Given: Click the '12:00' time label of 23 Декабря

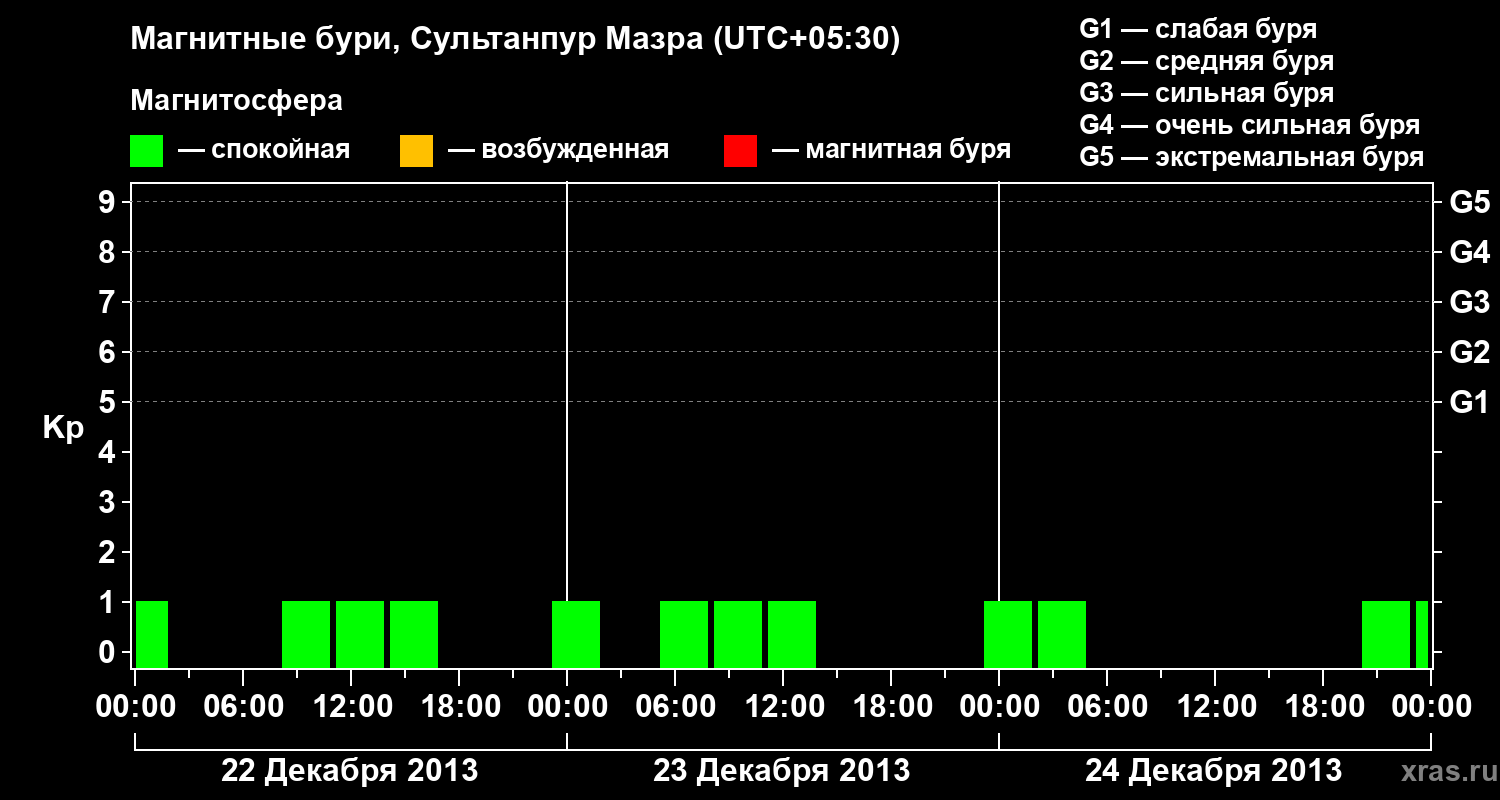Looking at the screenshot, I should coord(783,707).
